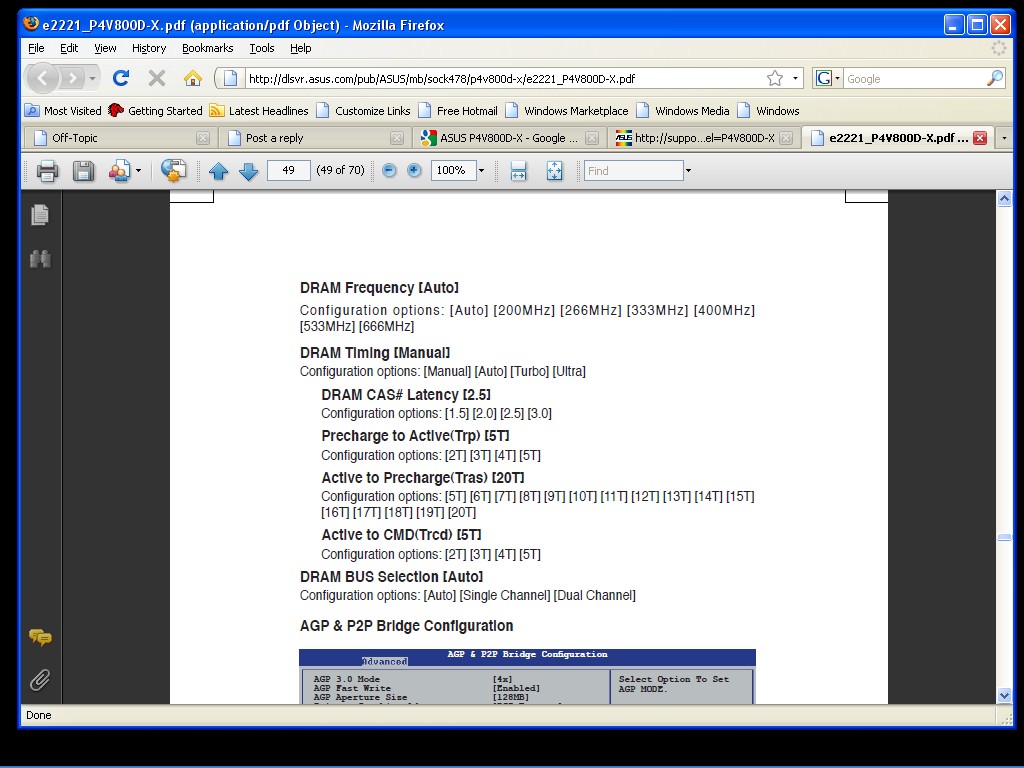The height and width of the screenshot is (768, 1024).
Task: Click the zoom 100% field
Action: pos(453,170)
